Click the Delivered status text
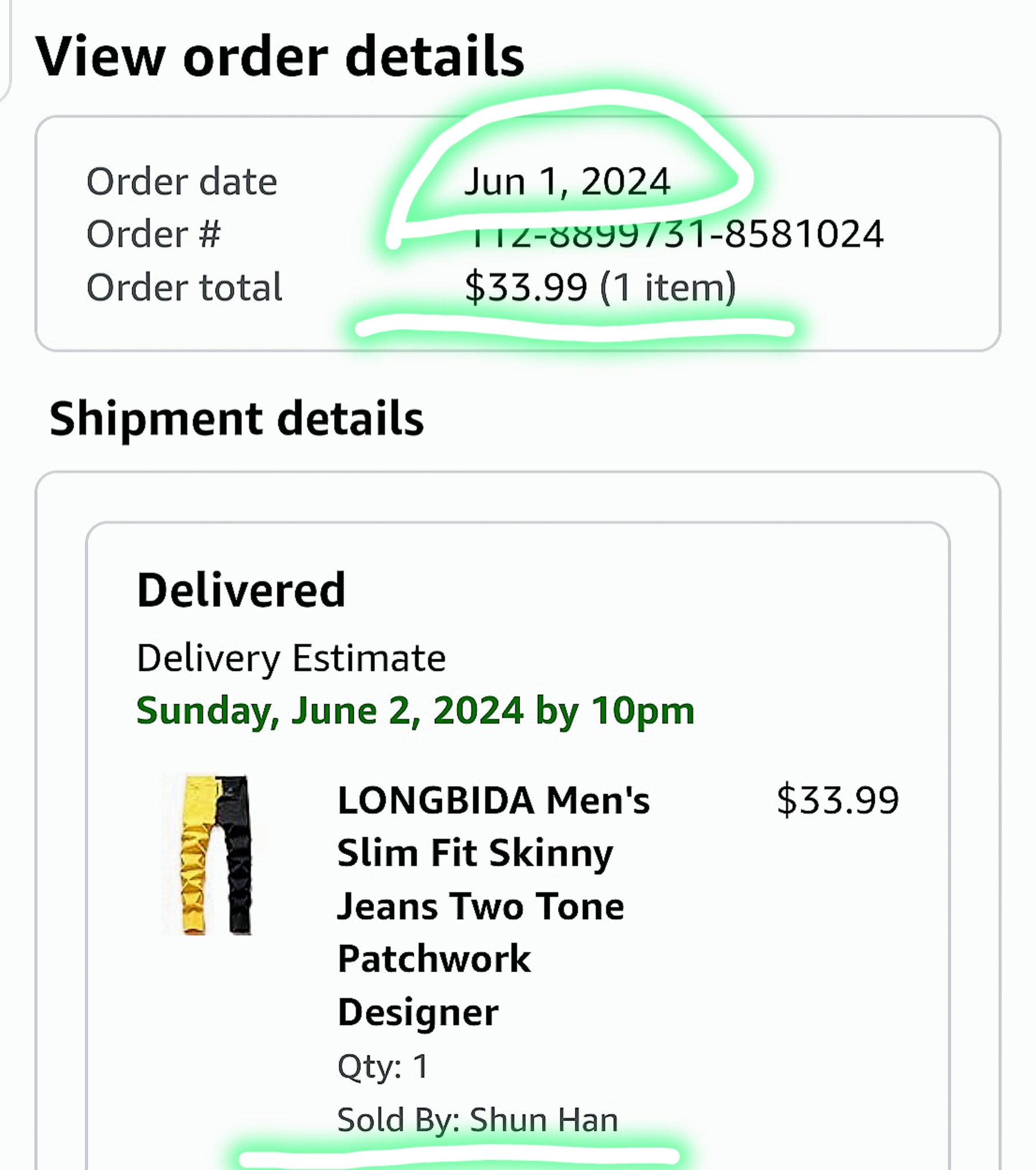The height and width of the screenshot is (1170, 1036). [241, 590]
